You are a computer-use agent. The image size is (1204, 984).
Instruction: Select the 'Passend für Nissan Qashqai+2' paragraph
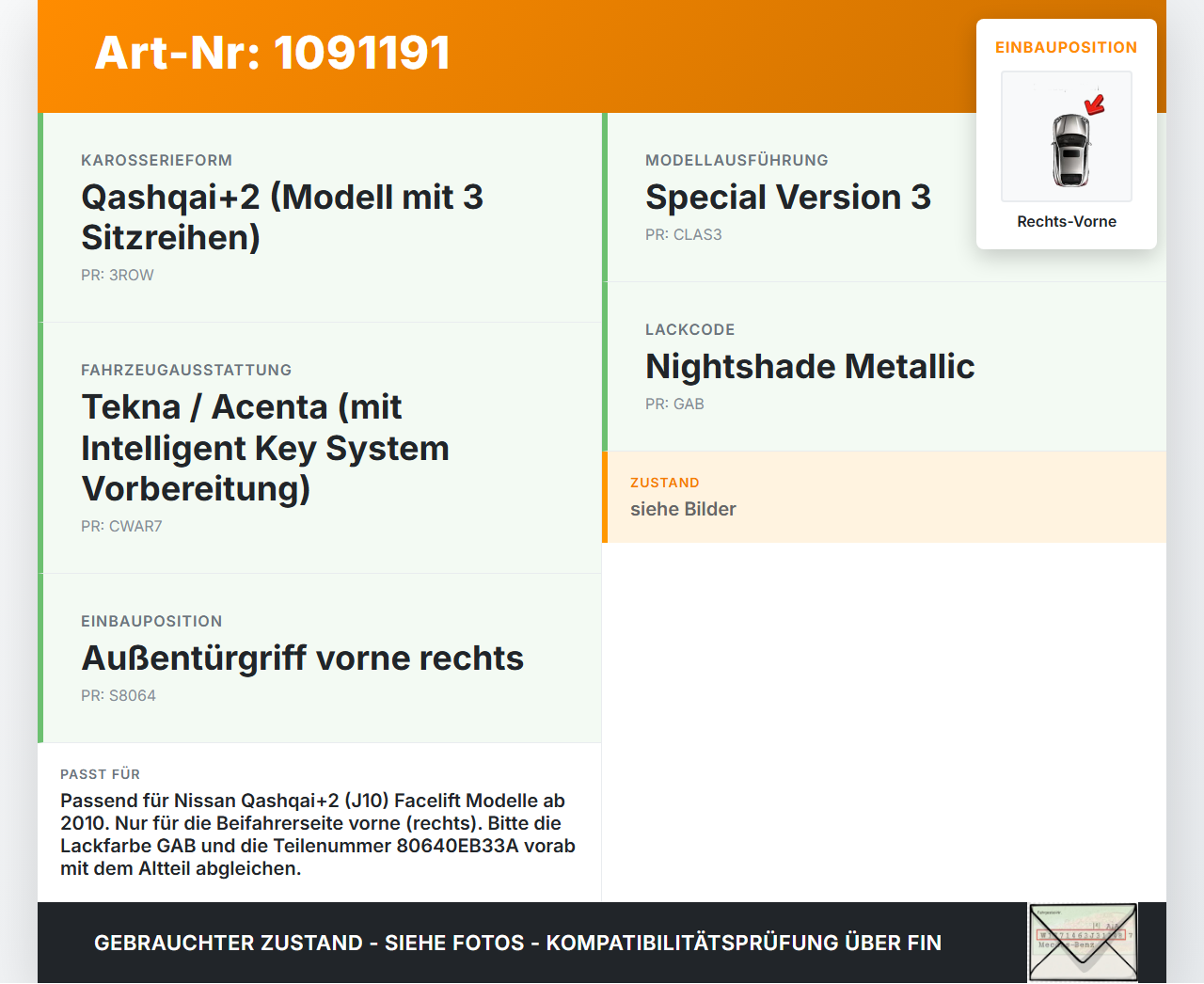click(x=318, y=834)
